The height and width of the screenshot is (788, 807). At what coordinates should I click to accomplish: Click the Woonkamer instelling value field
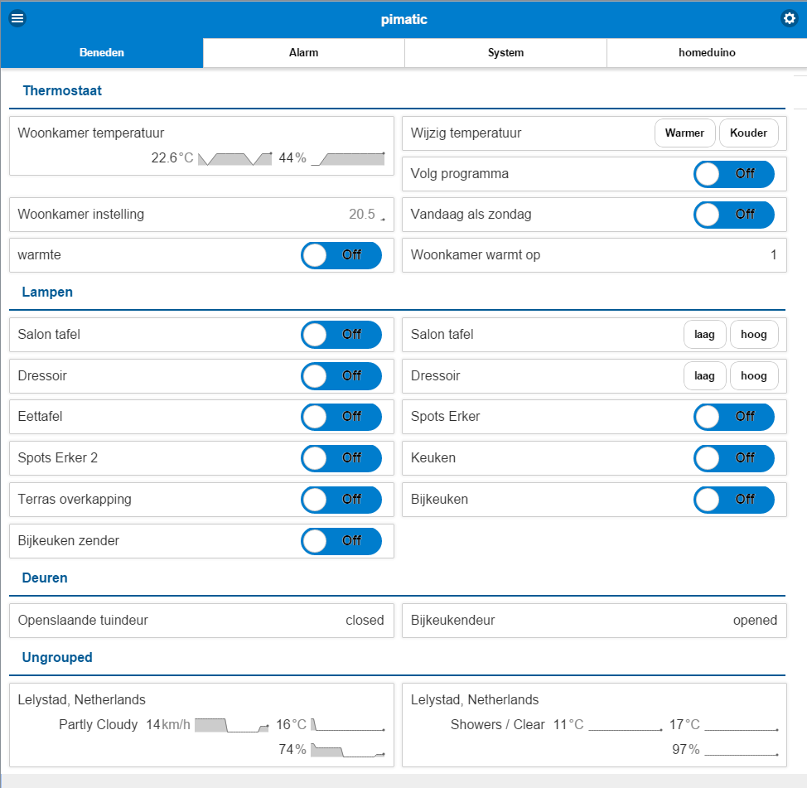pyautogui.click(x=362, y=214)
